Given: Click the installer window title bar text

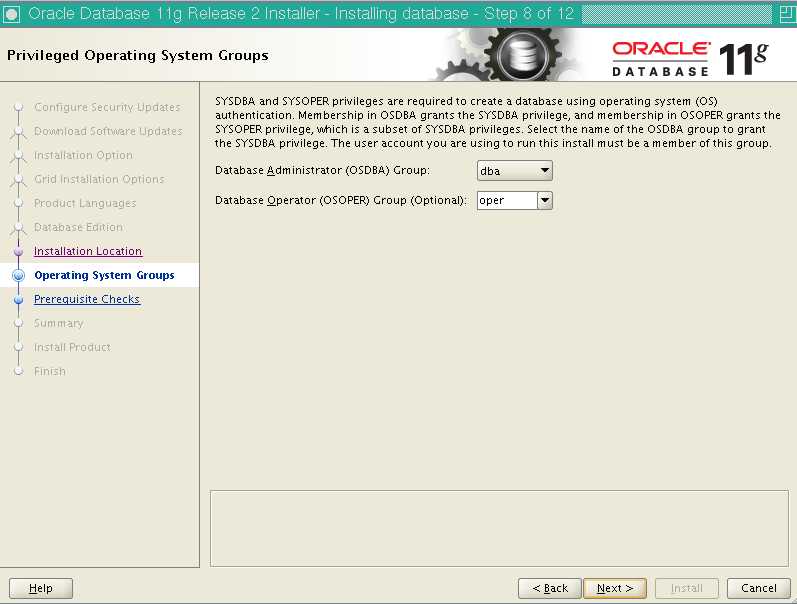Looking at the screenshot, I should (301, 14).
